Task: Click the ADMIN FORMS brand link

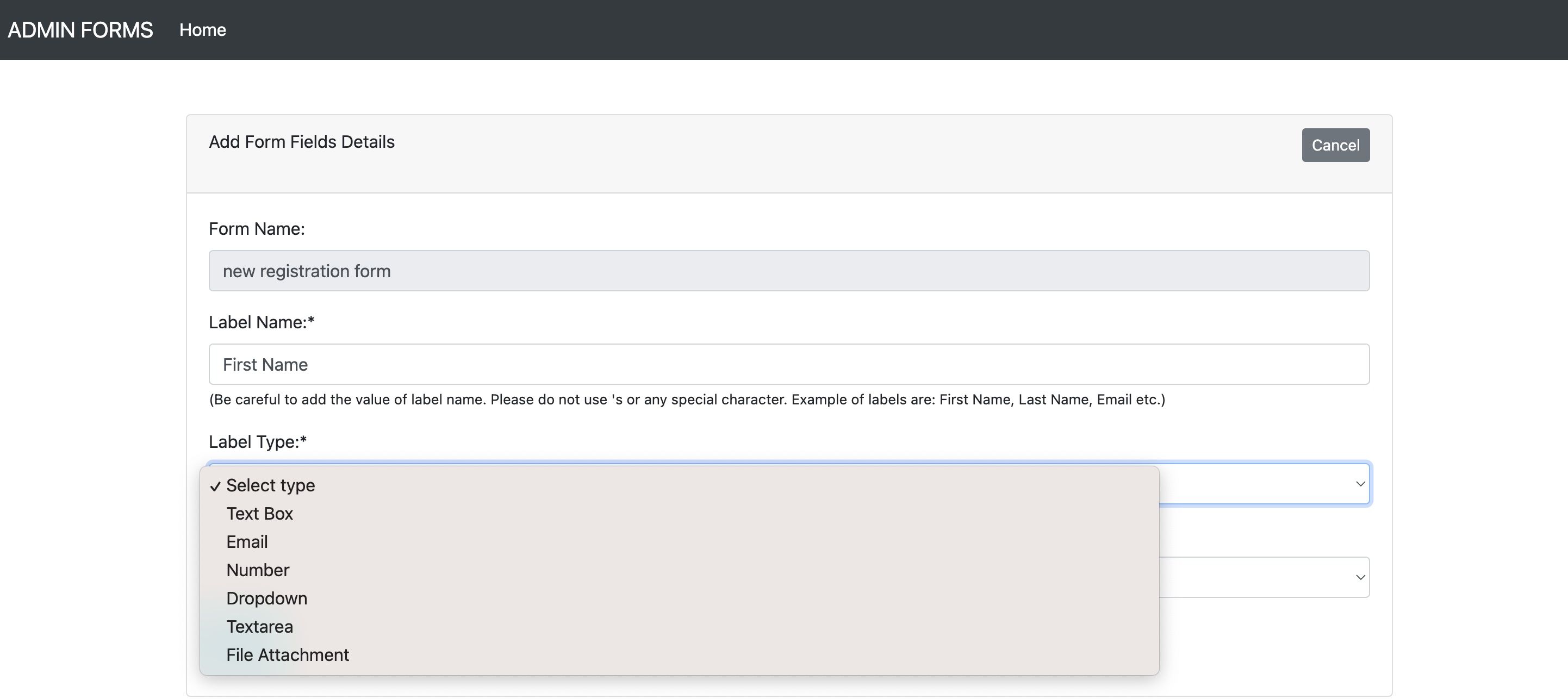Action: click(80, 30)
